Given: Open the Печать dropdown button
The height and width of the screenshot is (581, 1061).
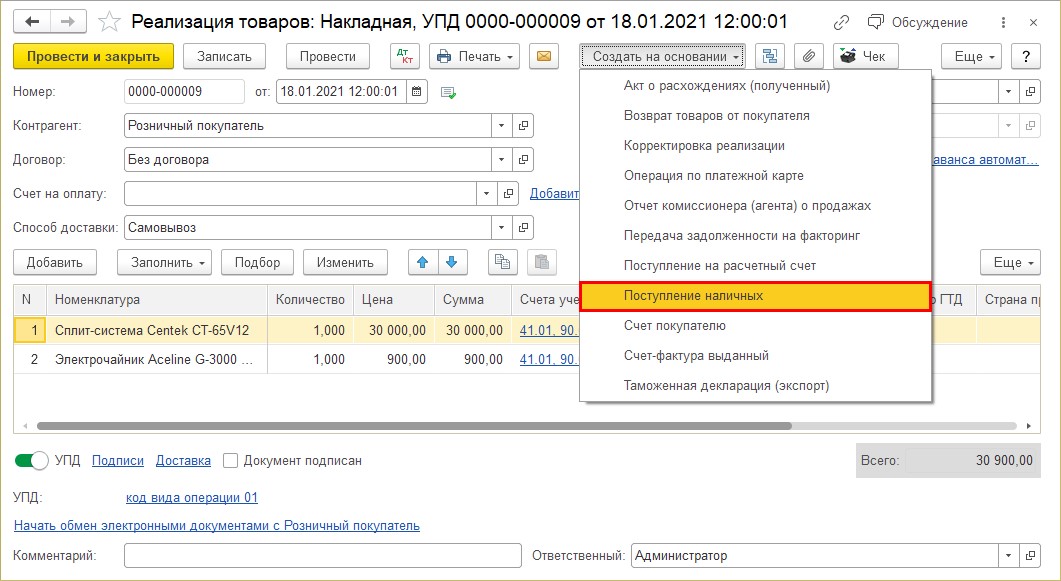Looking at the screenshot, I should tap(474, 57).
